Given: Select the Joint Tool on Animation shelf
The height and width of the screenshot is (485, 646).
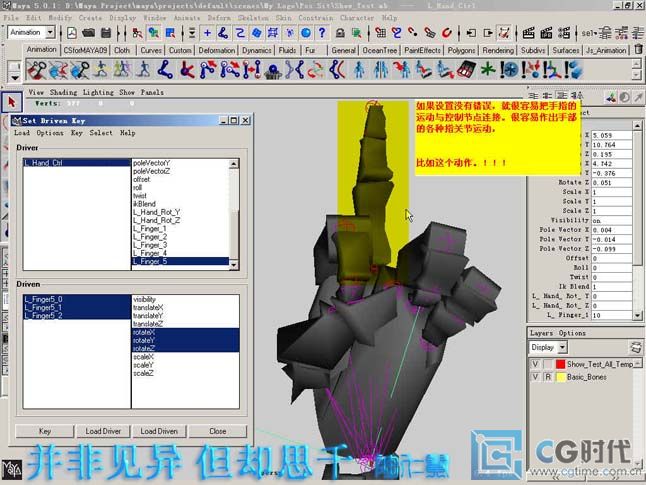Looking at the screenshot, I should [165, 70].
